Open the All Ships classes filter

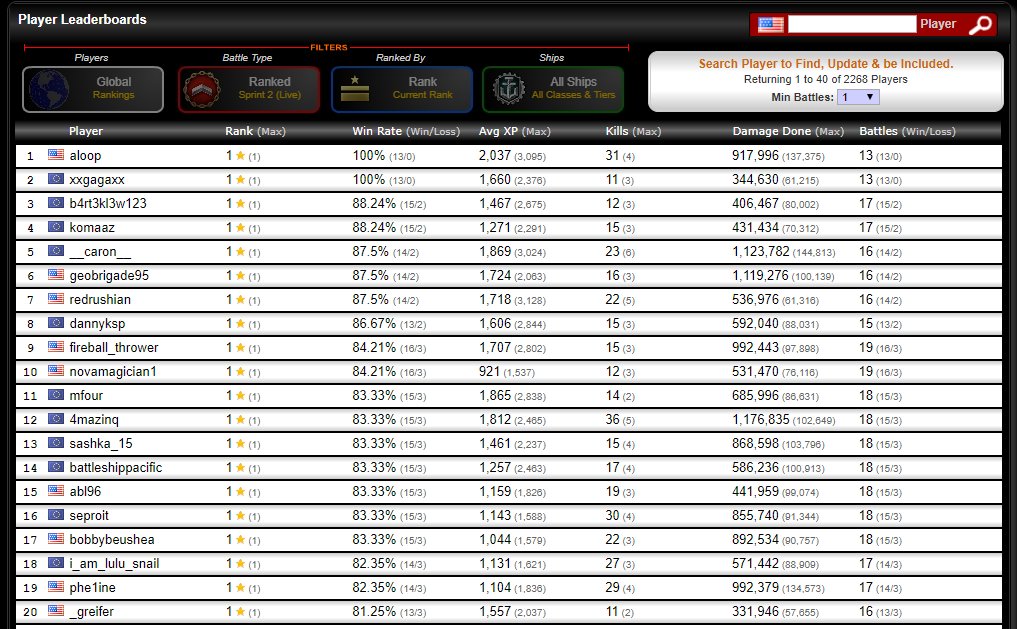click(553, 89)
